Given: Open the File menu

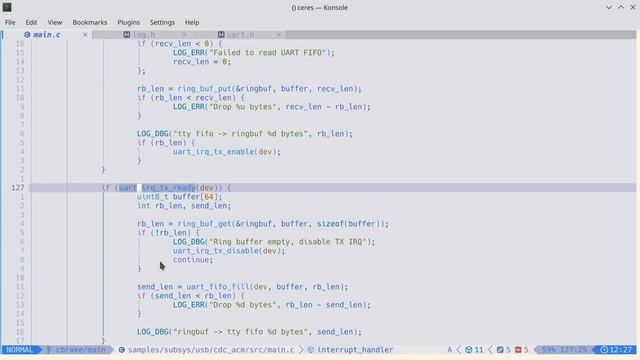Looking at the screenshot, I should (10, 22).
